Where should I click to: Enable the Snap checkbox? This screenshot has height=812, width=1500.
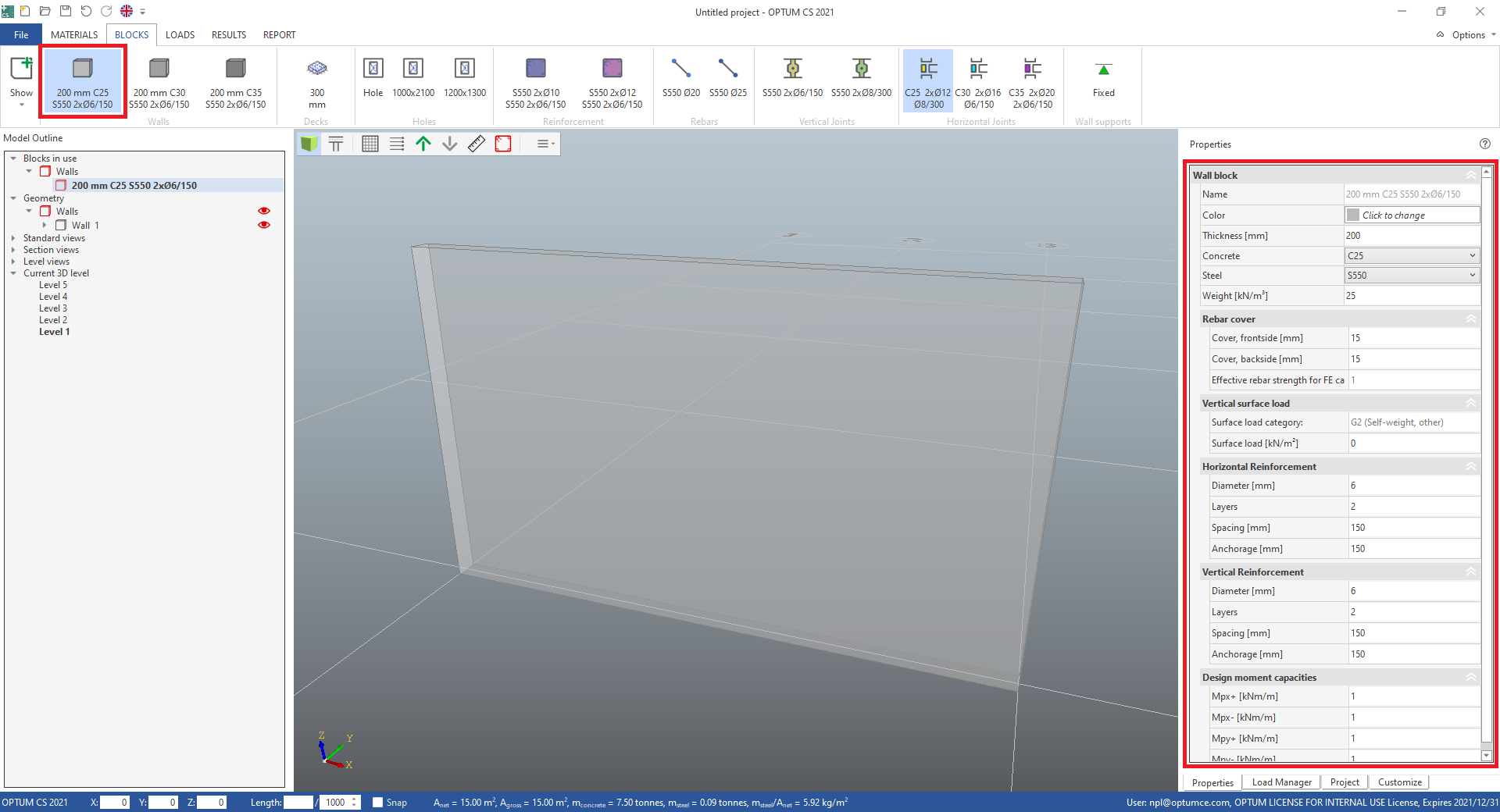click(x=377, y=802)
